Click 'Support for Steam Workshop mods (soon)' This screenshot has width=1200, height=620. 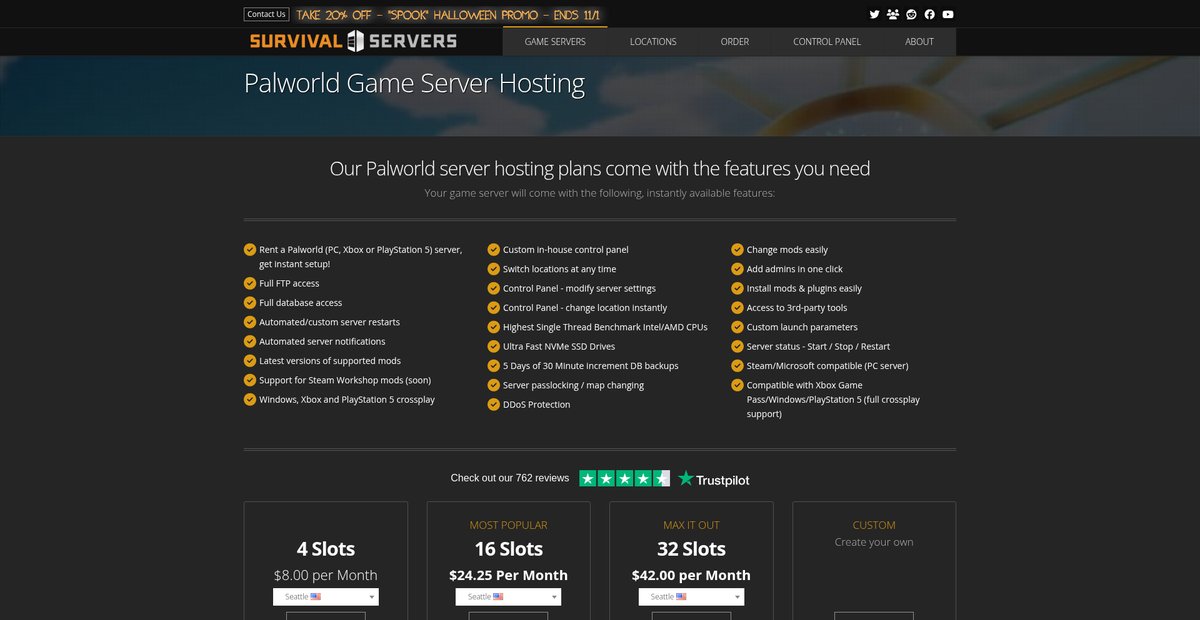345,380
